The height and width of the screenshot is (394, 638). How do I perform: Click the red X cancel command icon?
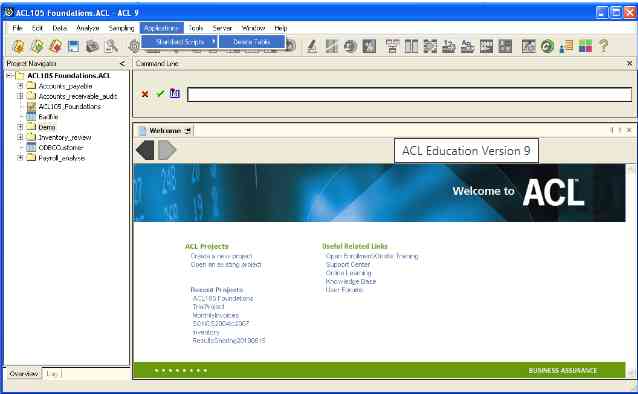click(145, 94)
